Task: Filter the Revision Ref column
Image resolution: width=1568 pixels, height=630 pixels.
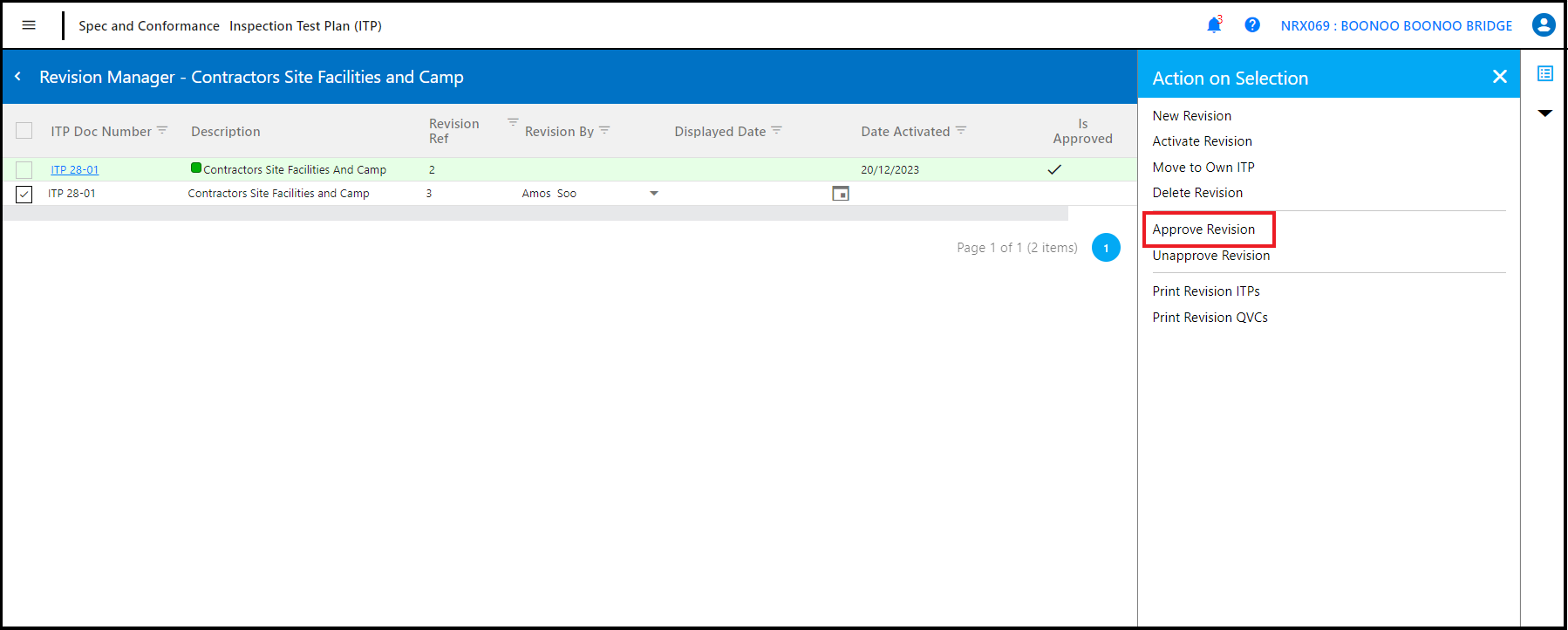Action: (x=513, y=121)
